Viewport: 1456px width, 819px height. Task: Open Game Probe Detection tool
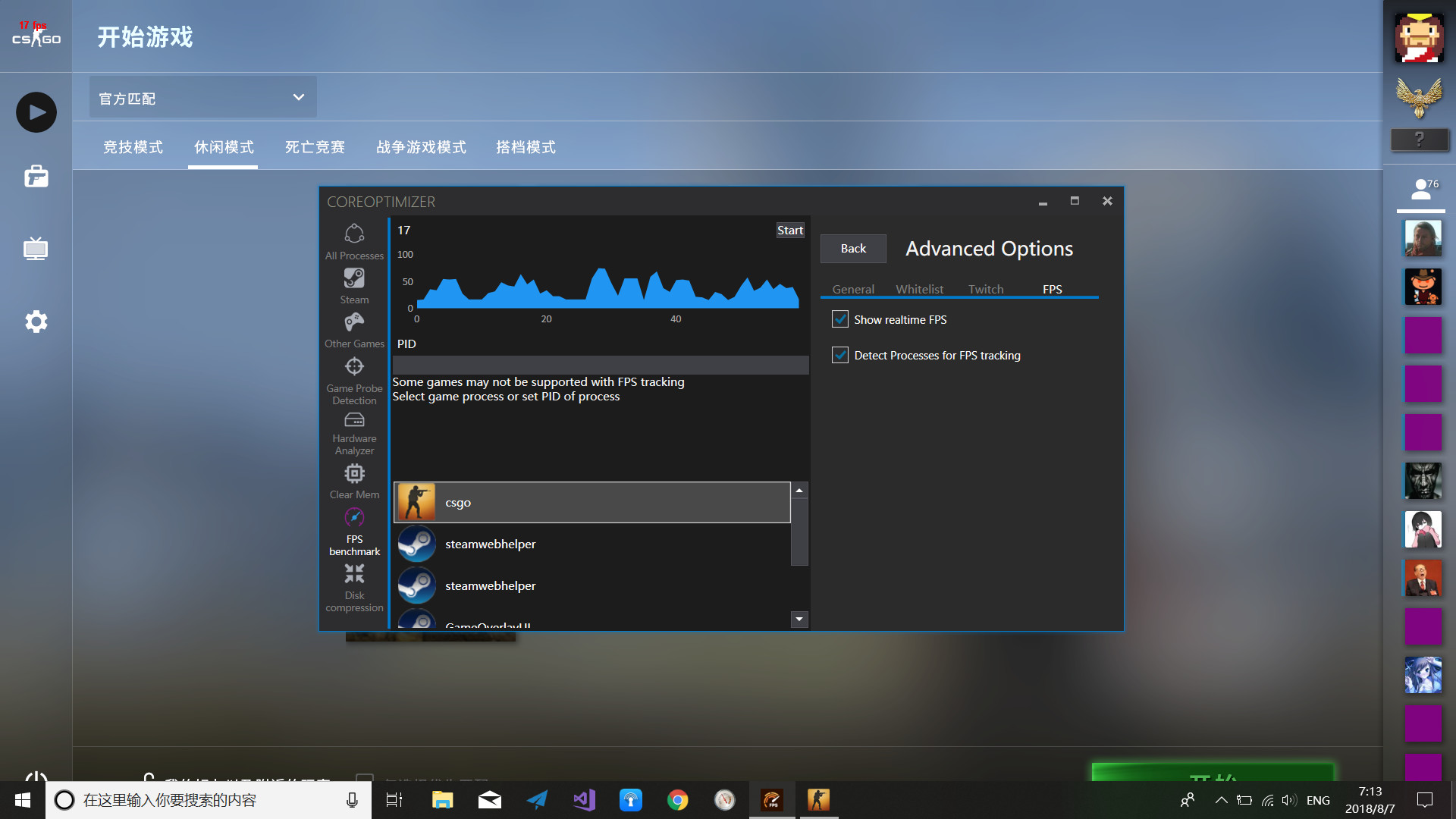pyautogui.click(x=354, y=381)
